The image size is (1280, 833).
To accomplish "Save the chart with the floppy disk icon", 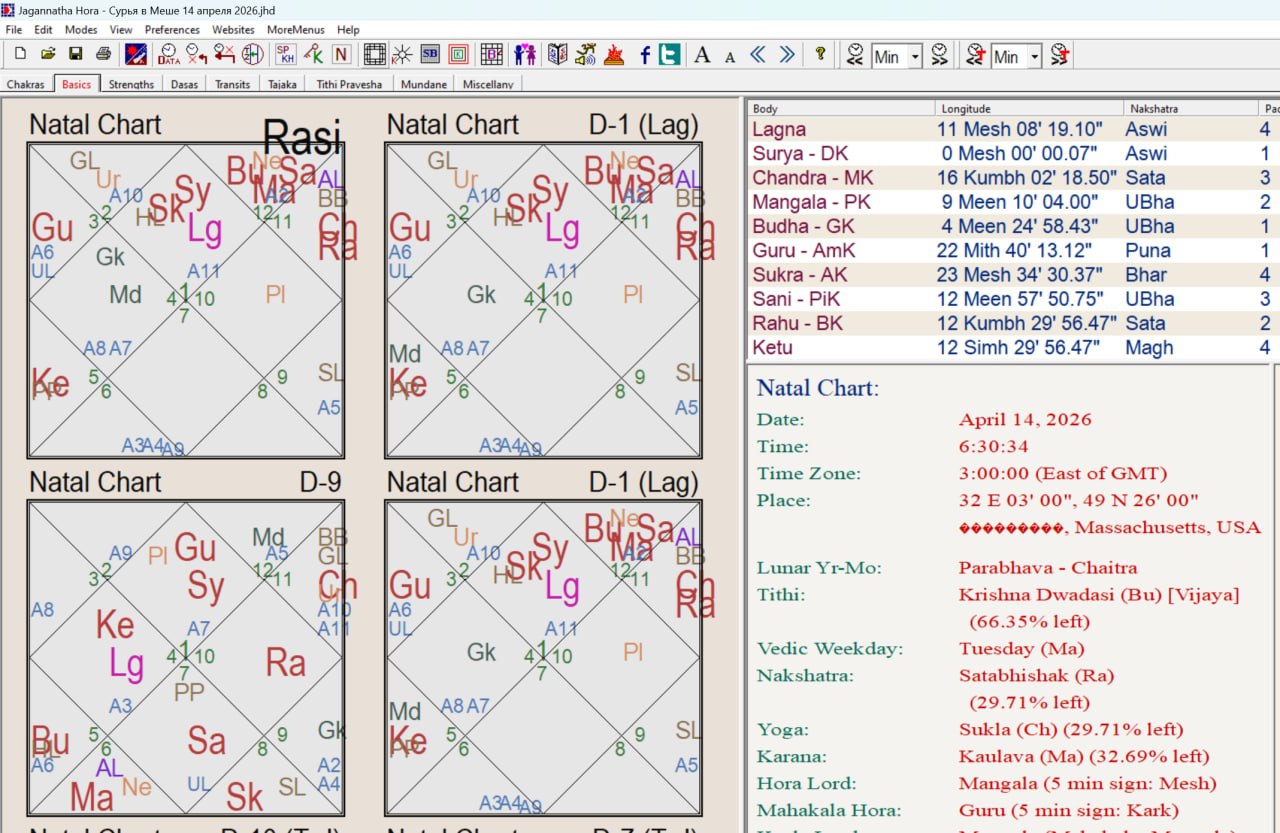I will click(x=75, y=55).
